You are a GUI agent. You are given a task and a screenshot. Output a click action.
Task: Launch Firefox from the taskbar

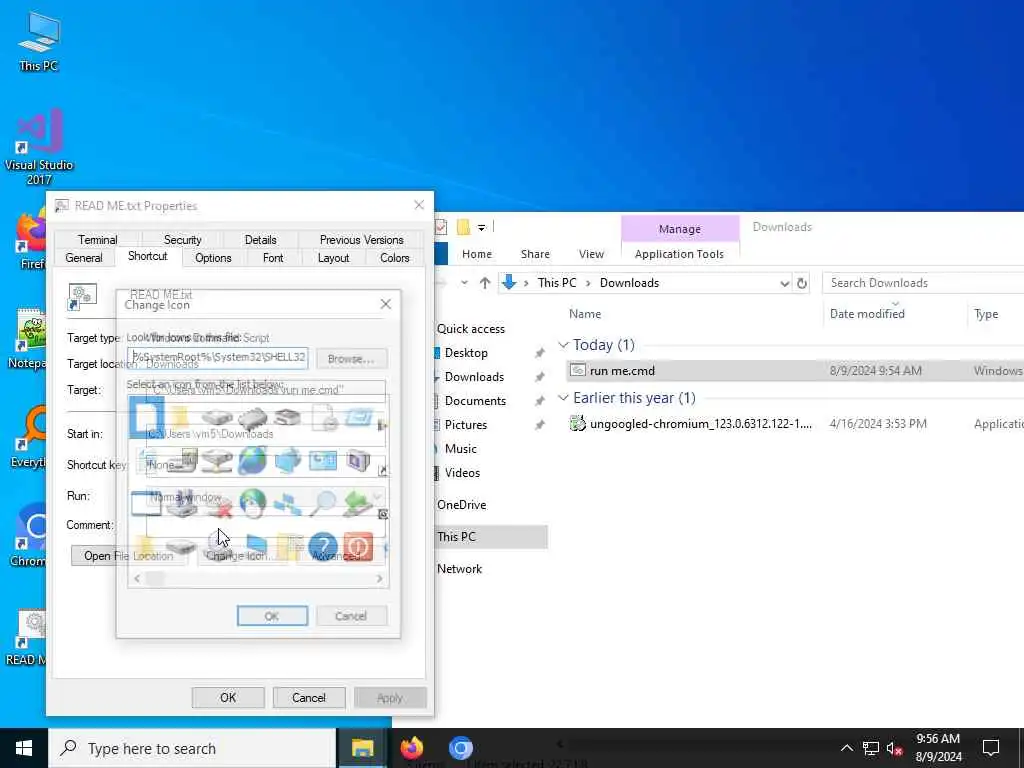tap(411, 748)
